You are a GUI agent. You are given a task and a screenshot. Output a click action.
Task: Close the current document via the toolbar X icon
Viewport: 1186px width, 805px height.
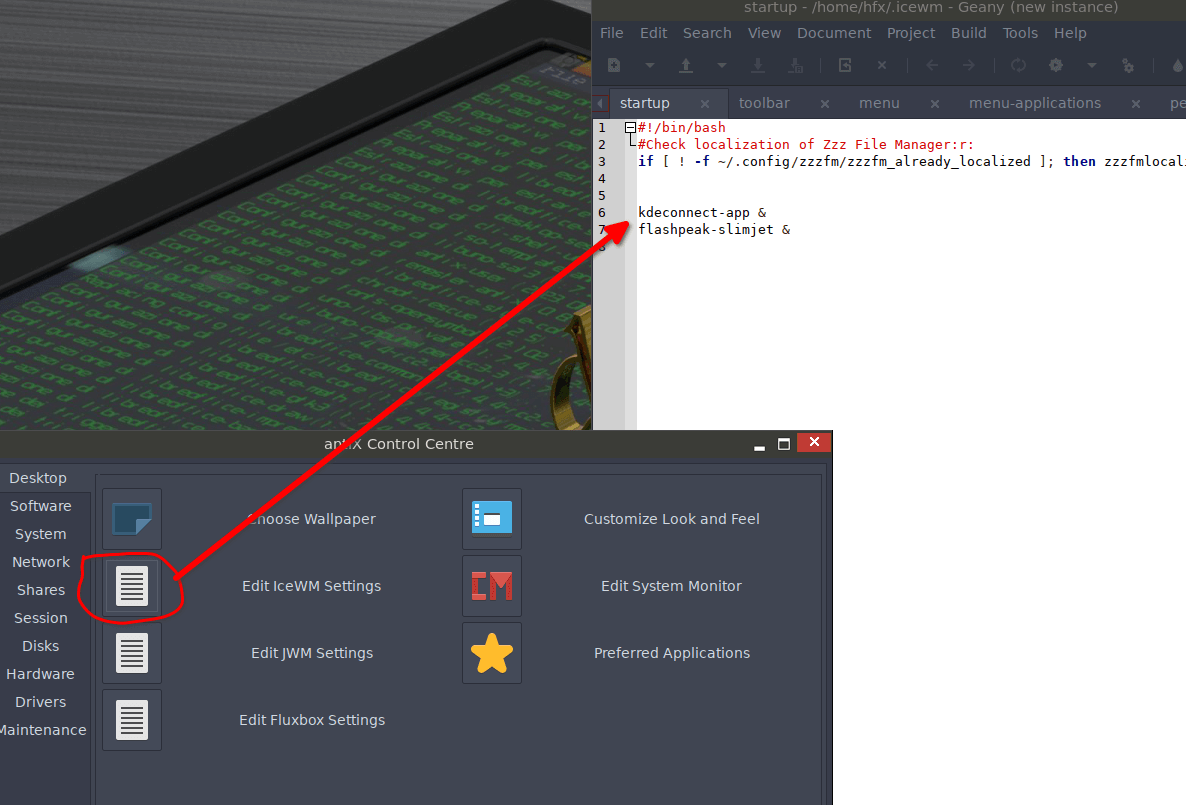881,65
